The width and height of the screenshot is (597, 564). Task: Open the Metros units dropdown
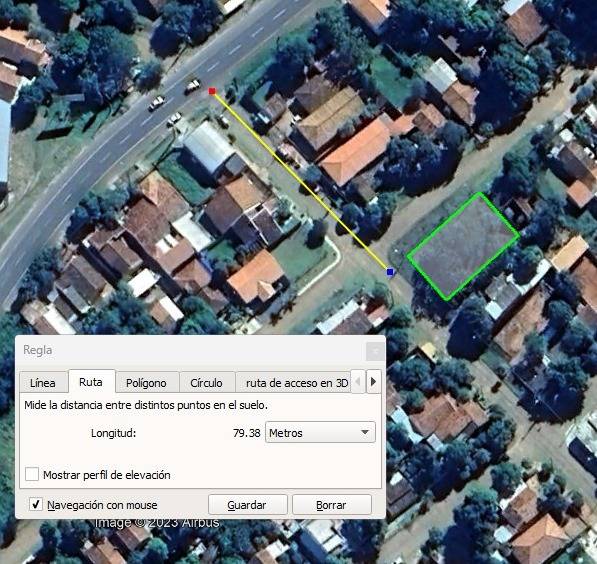320,432
